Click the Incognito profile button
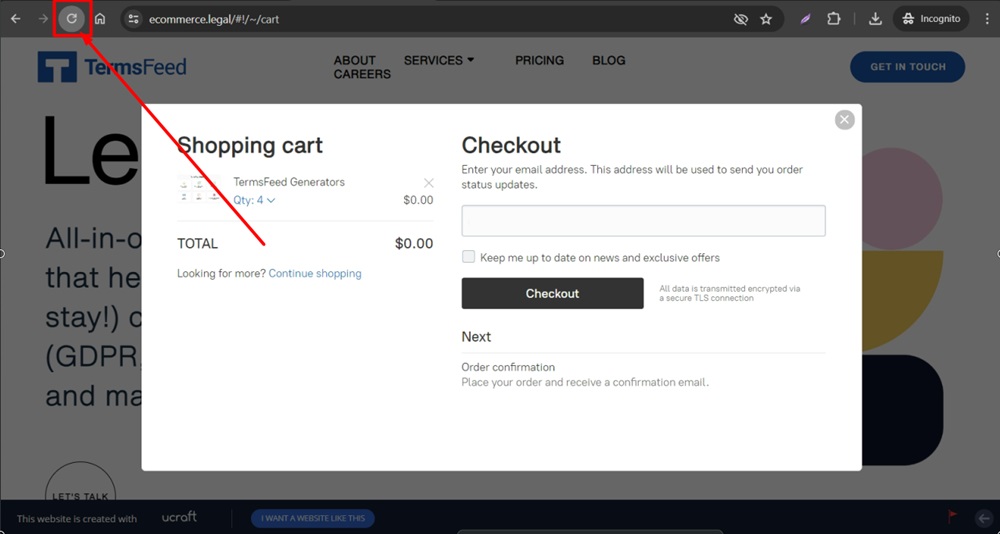Viewport: 1000px width, 534px height. pos(931,19)
